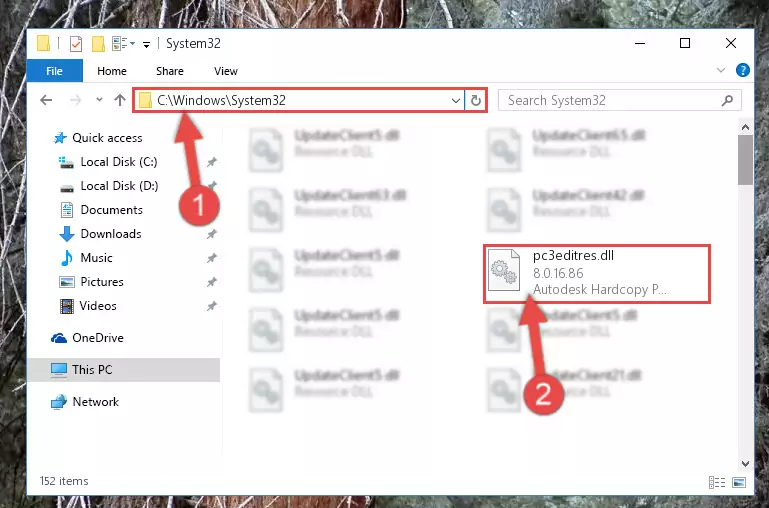The height and width of the screenshot is (508, 769).
Task: Refresh the System32 folder
Action: pyautogui.click(x=476, y=101)
